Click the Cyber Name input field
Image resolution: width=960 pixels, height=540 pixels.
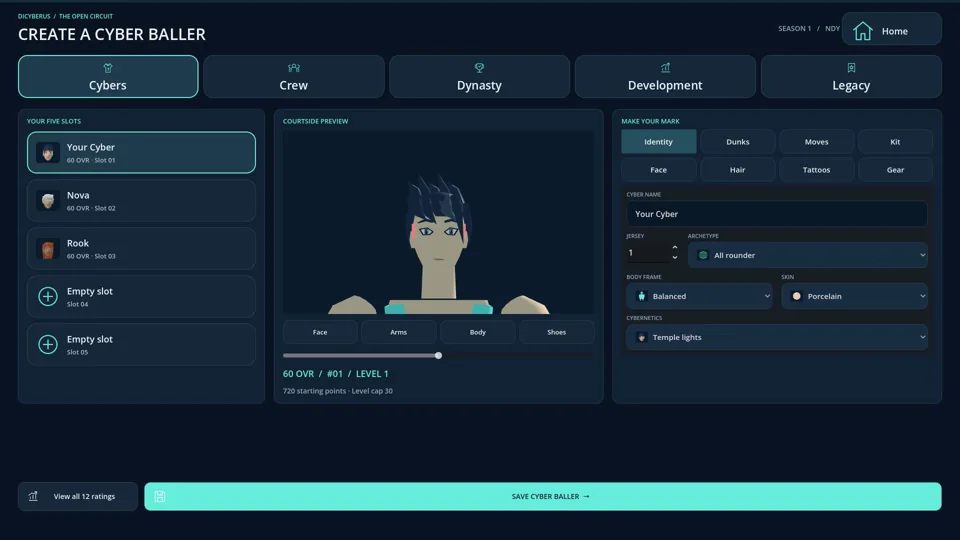776,214
